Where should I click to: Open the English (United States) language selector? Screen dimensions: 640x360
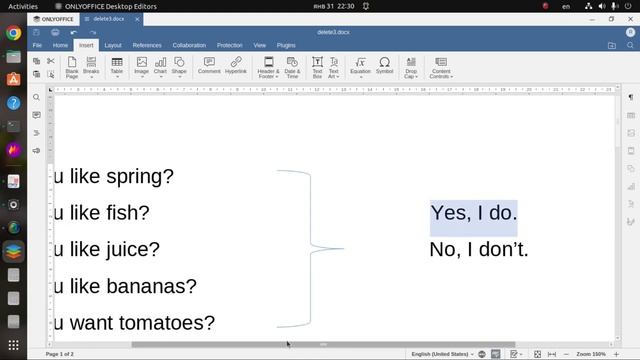(442, 354)
